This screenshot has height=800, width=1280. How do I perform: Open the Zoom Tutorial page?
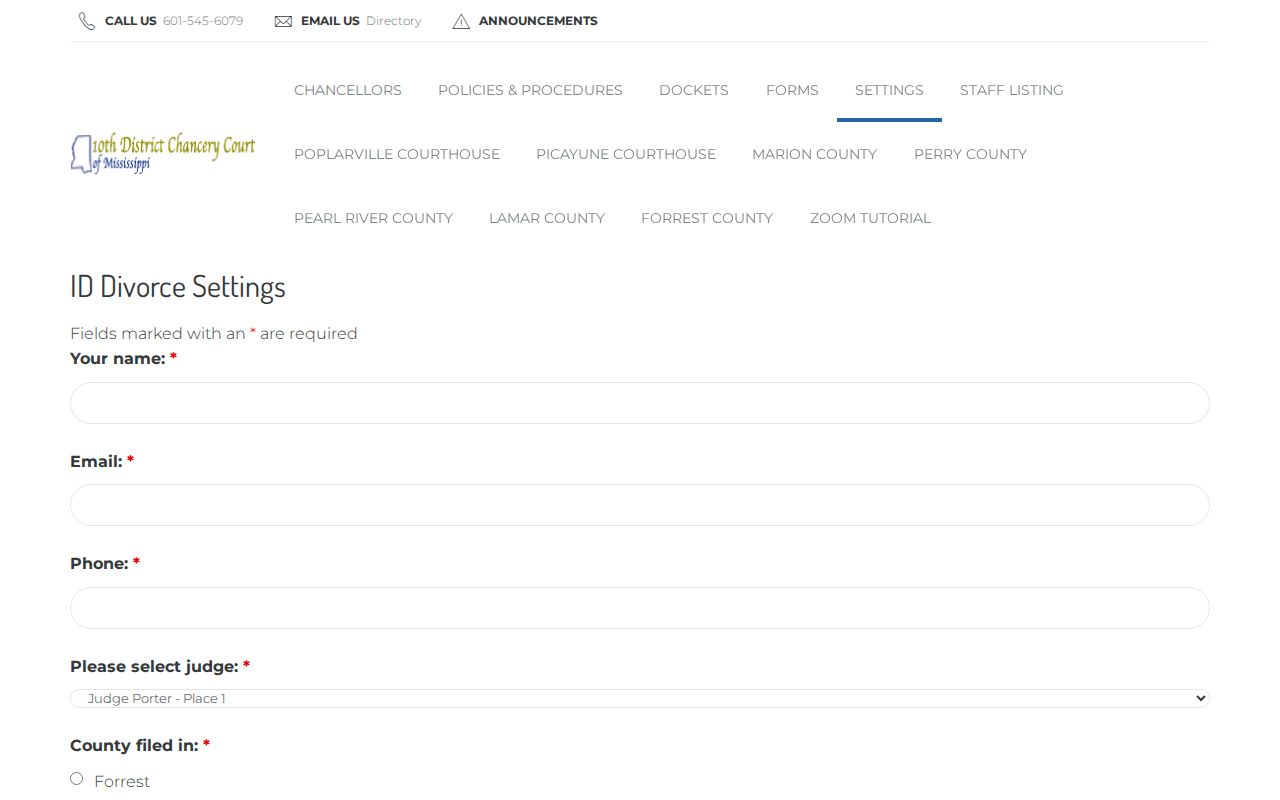point(870,218)
